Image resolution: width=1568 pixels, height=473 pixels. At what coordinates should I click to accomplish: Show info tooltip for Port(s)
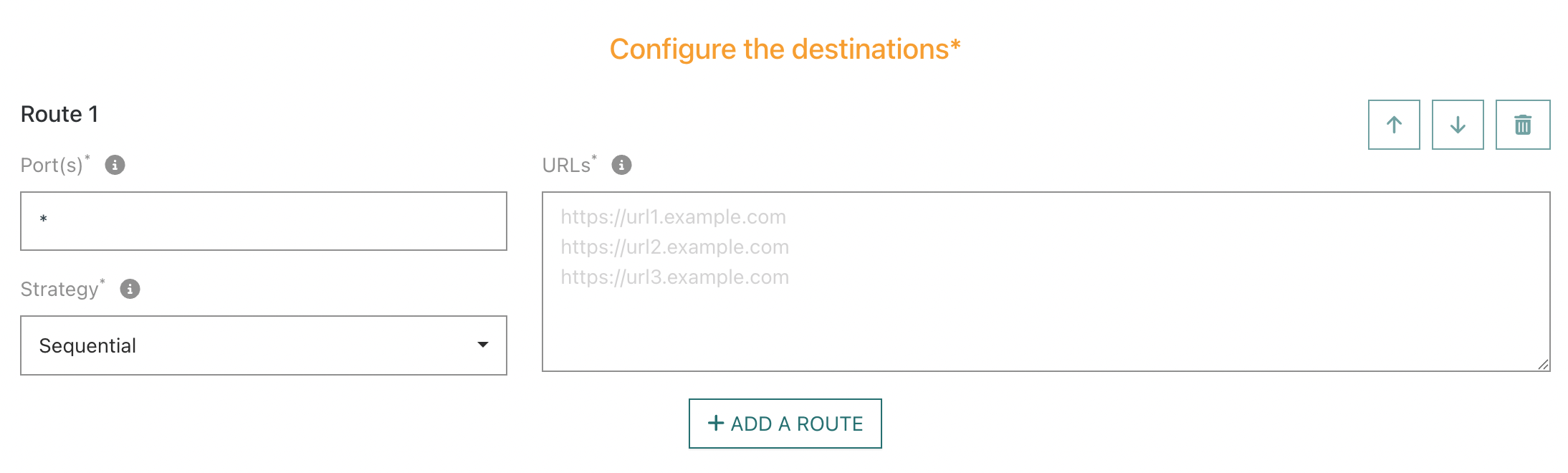pyautogui.click(x=115, y=165)
